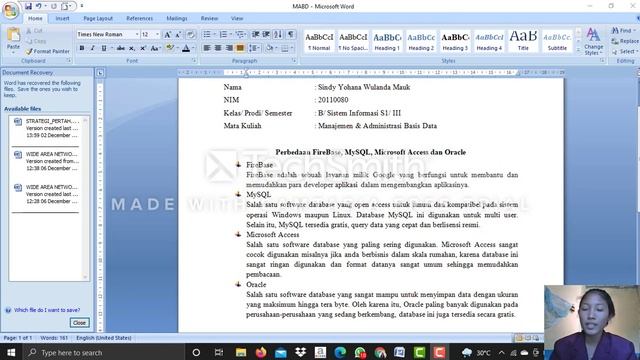
Task: Click 'Which file do I want to save?' link
Action: (x=47, y=310)
